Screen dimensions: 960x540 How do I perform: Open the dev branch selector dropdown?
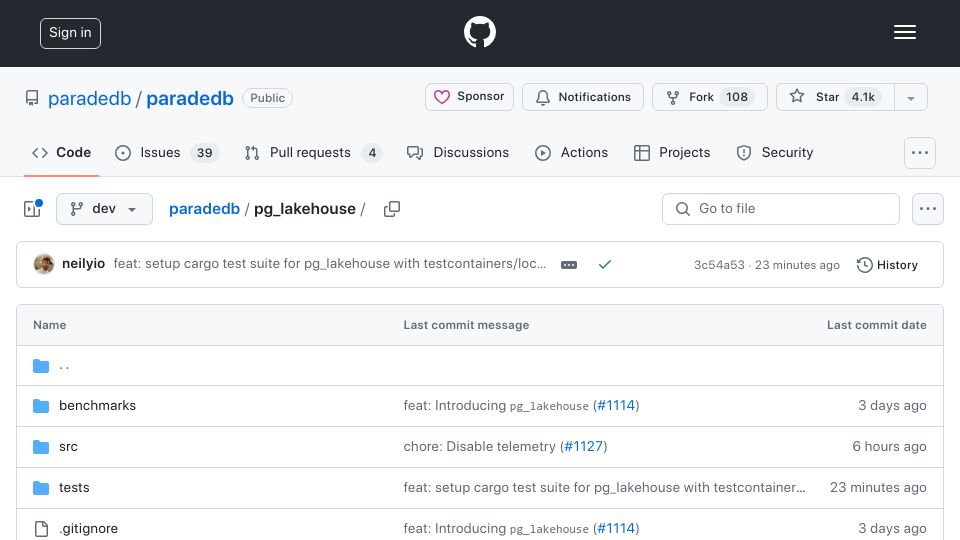pos(104,209)
